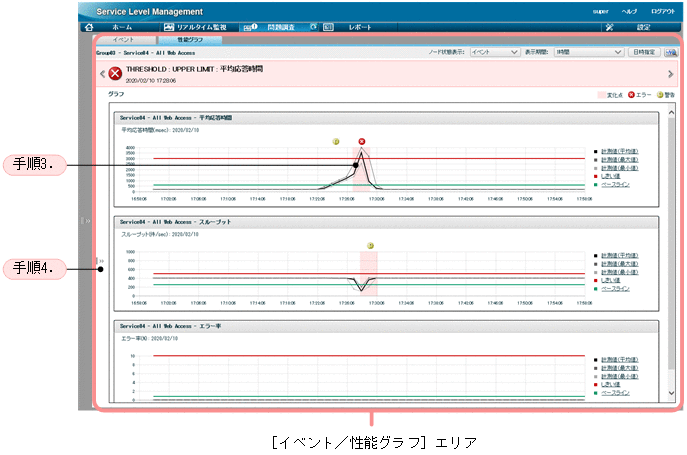Viewport: 687px width, 455px height.
Task: Click the スループット graph panel header
Action: (x=386, y=222)
